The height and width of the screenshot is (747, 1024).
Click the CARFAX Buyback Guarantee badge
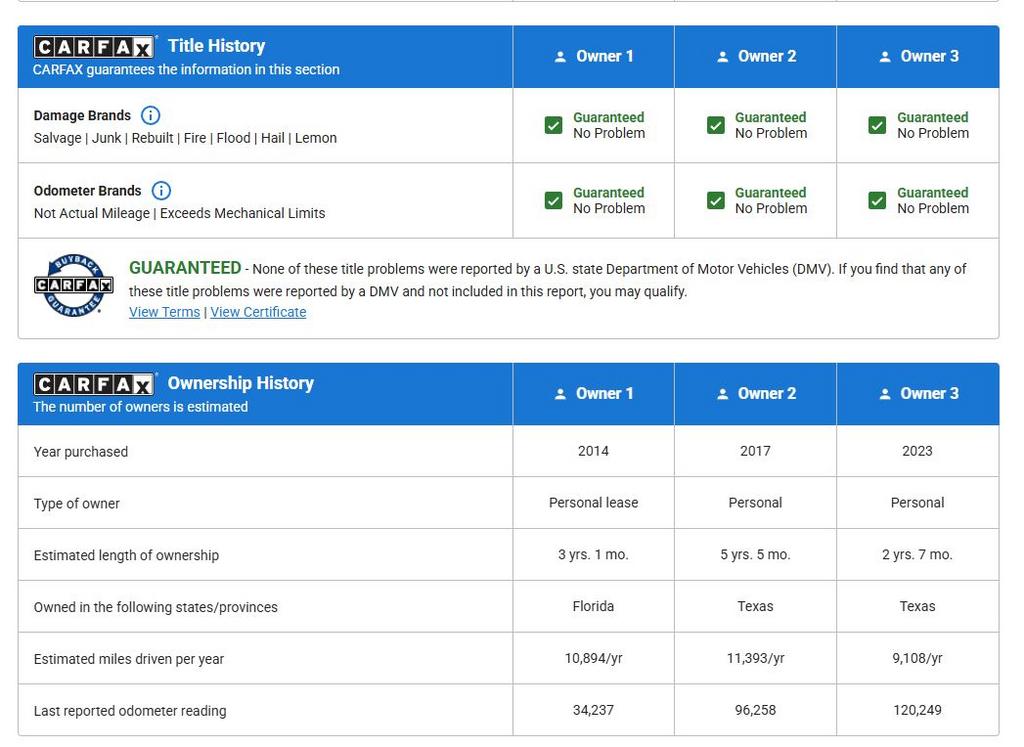tap(73, 285)
